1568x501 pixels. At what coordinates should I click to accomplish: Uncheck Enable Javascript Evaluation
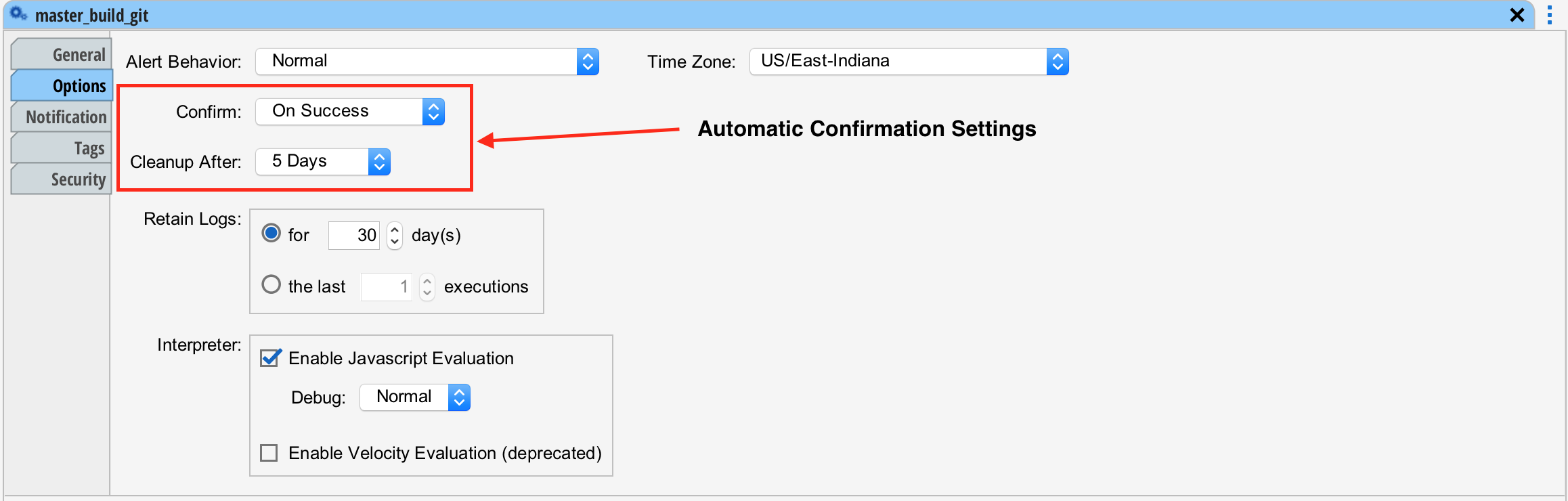pos(270,358)
